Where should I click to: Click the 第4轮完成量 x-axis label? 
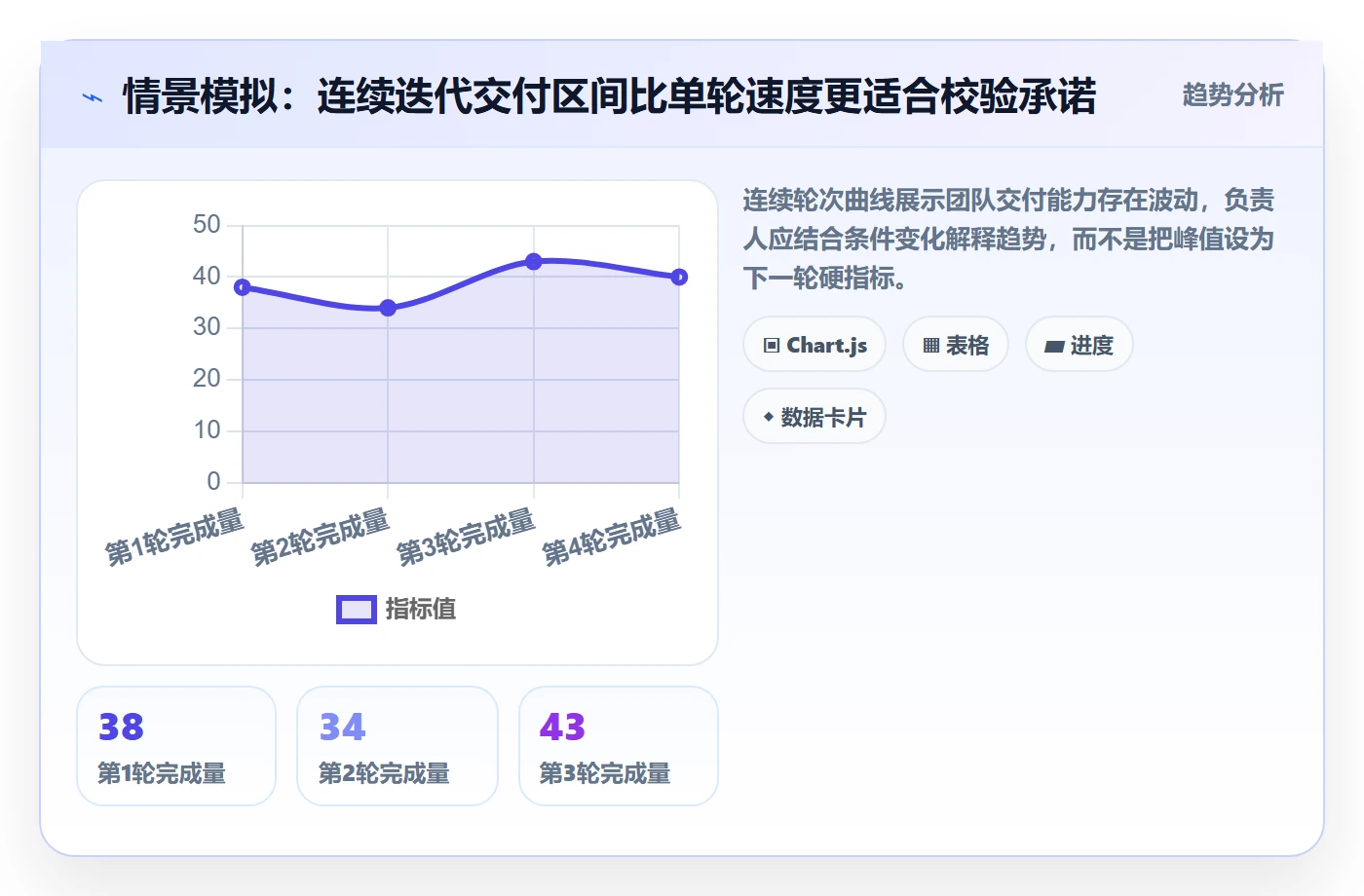point(612,537)
